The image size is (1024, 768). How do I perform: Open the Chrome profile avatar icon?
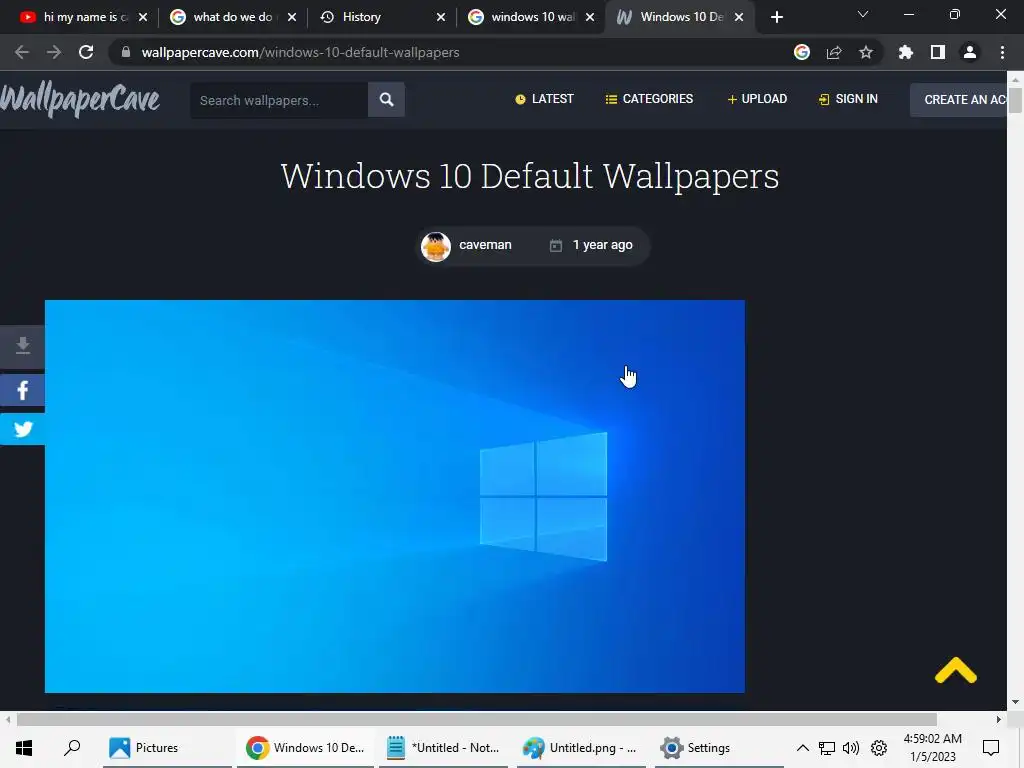(970, 52)
